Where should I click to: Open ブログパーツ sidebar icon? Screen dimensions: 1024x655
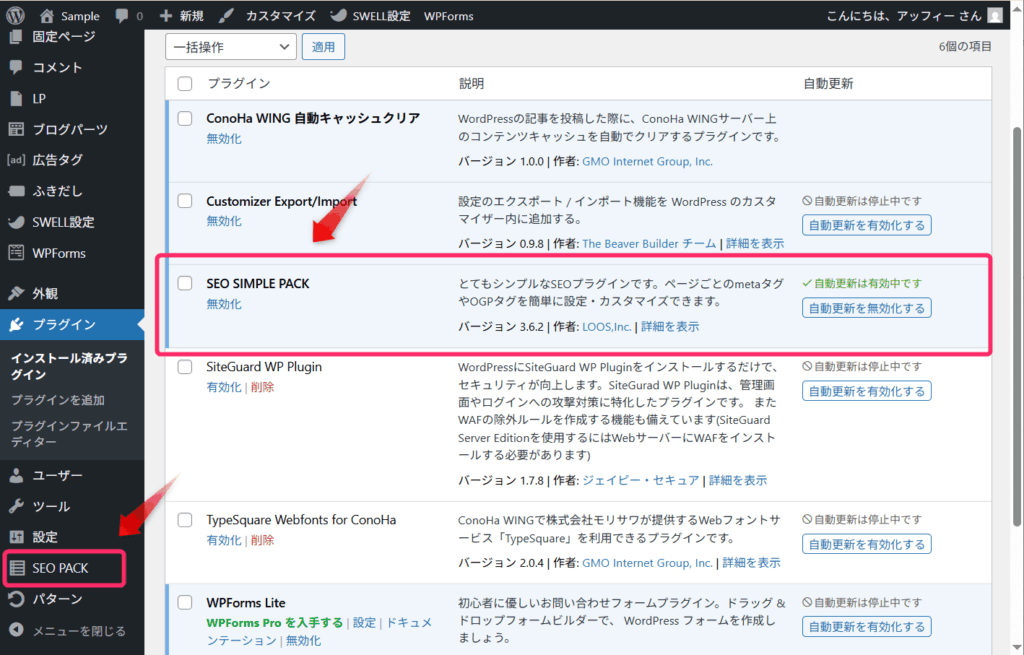16,129
